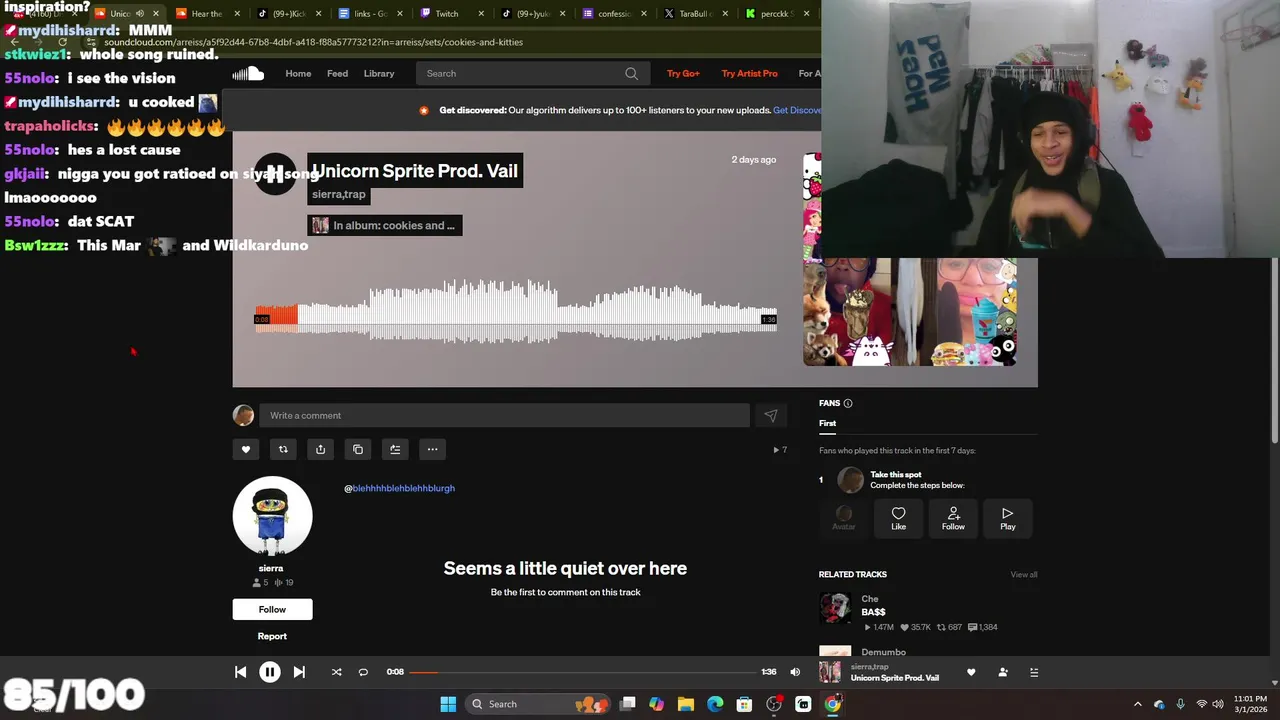The height and width of the screenshot is (720, 1280).
Task: Seek on the bottom playback progress bar
Action: coord(583,672)
